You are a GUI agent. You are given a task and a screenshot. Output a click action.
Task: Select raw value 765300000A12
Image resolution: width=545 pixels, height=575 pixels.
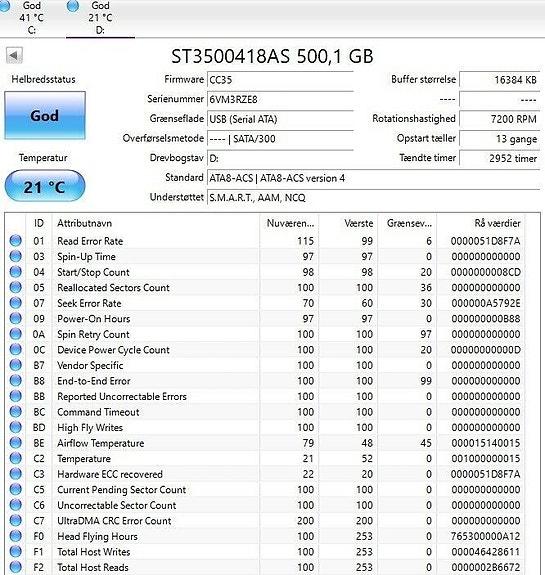(x=486, y=536)
